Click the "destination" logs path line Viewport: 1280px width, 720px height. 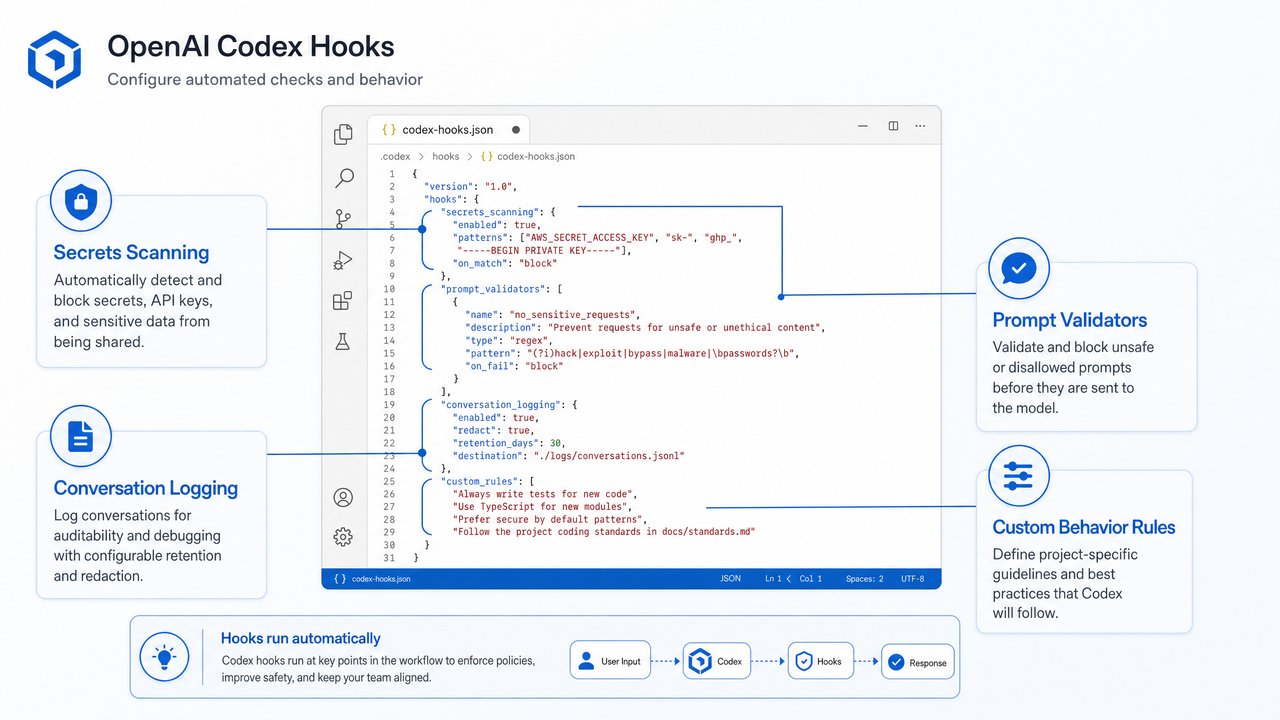coord(568,456)
